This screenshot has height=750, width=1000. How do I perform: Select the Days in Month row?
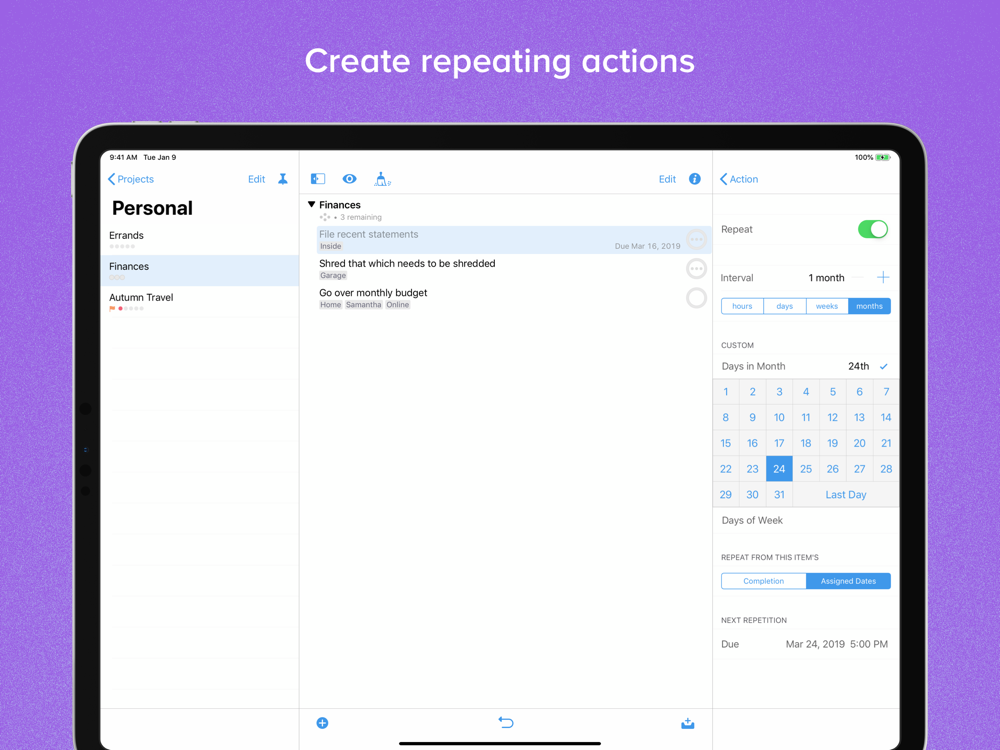805,366
